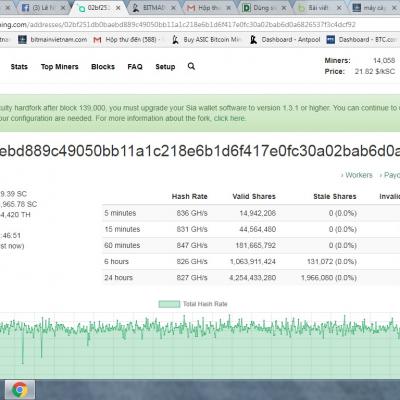Close the Facebook Lê N tab
This screenshot has height=400, width=400.
tap(62, 8)
